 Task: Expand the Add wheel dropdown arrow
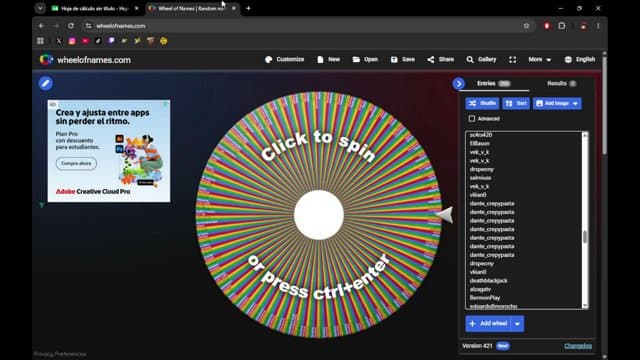(x=518, y=324)
